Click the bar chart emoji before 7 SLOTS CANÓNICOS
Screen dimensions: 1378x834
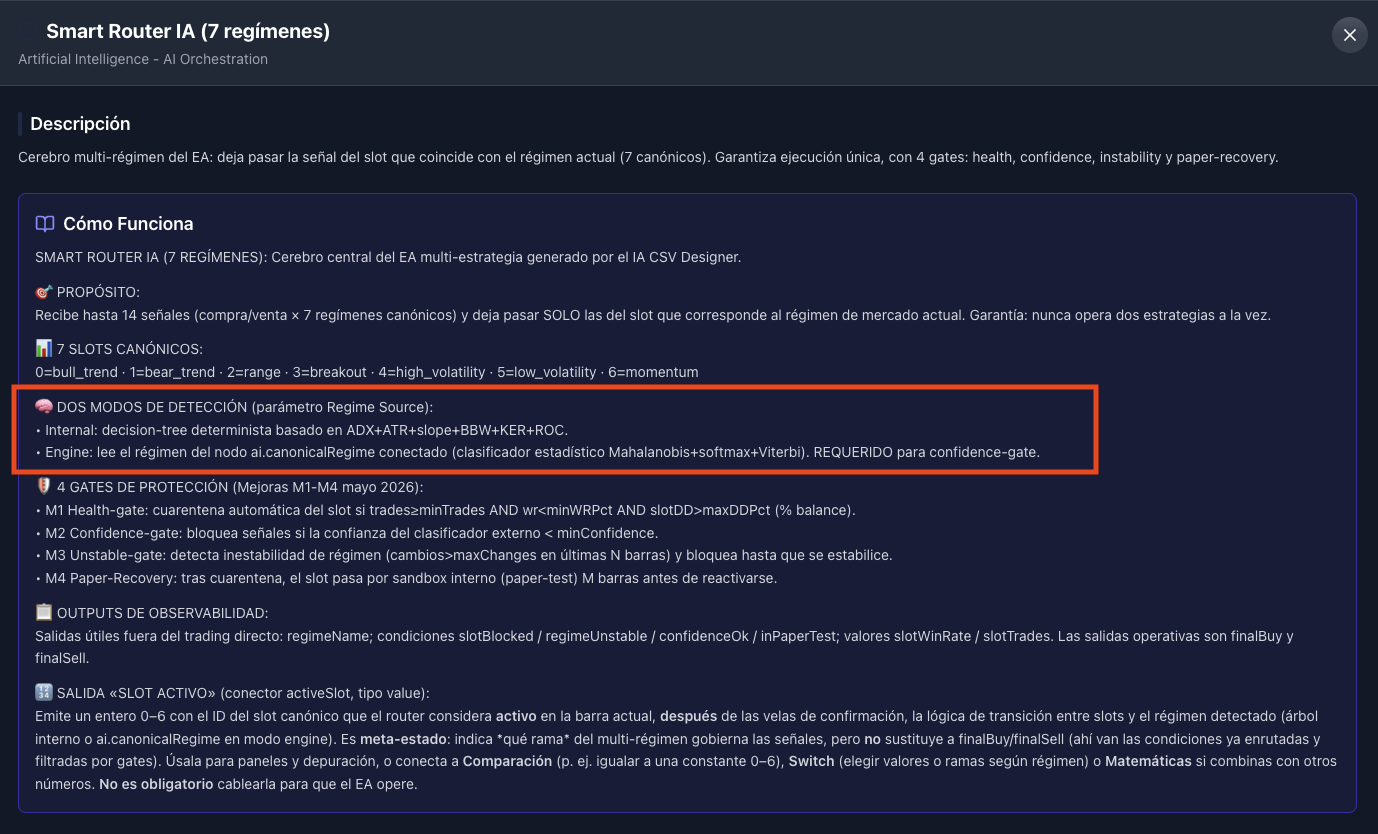click(43, 348)
